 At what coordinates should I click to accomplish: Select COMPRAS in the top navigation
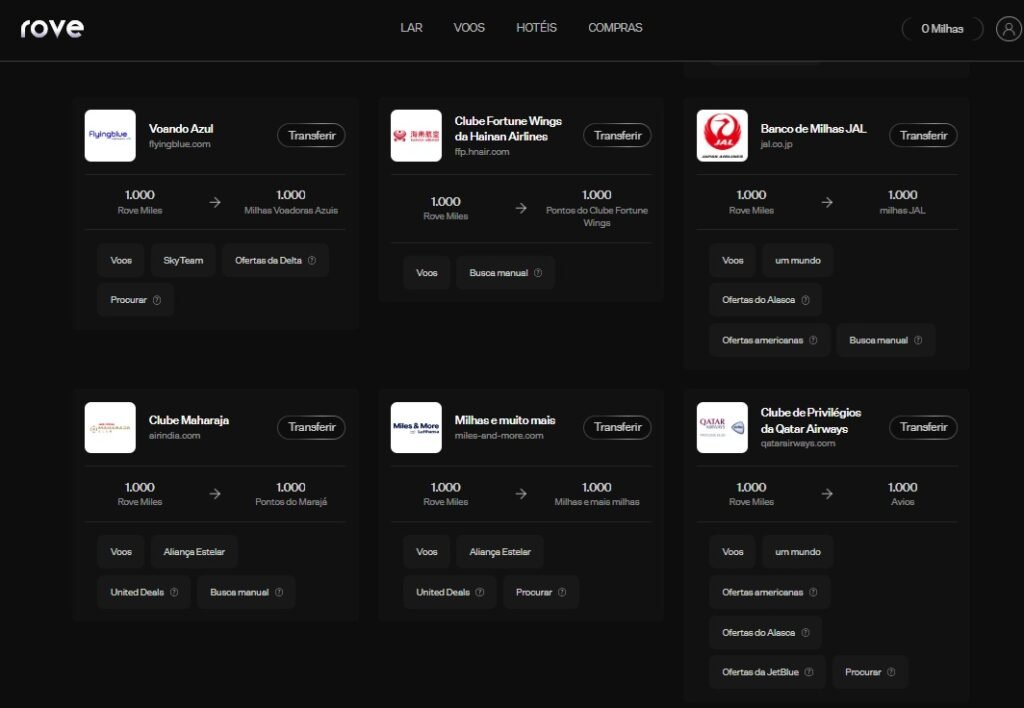[x=615, y=28]
